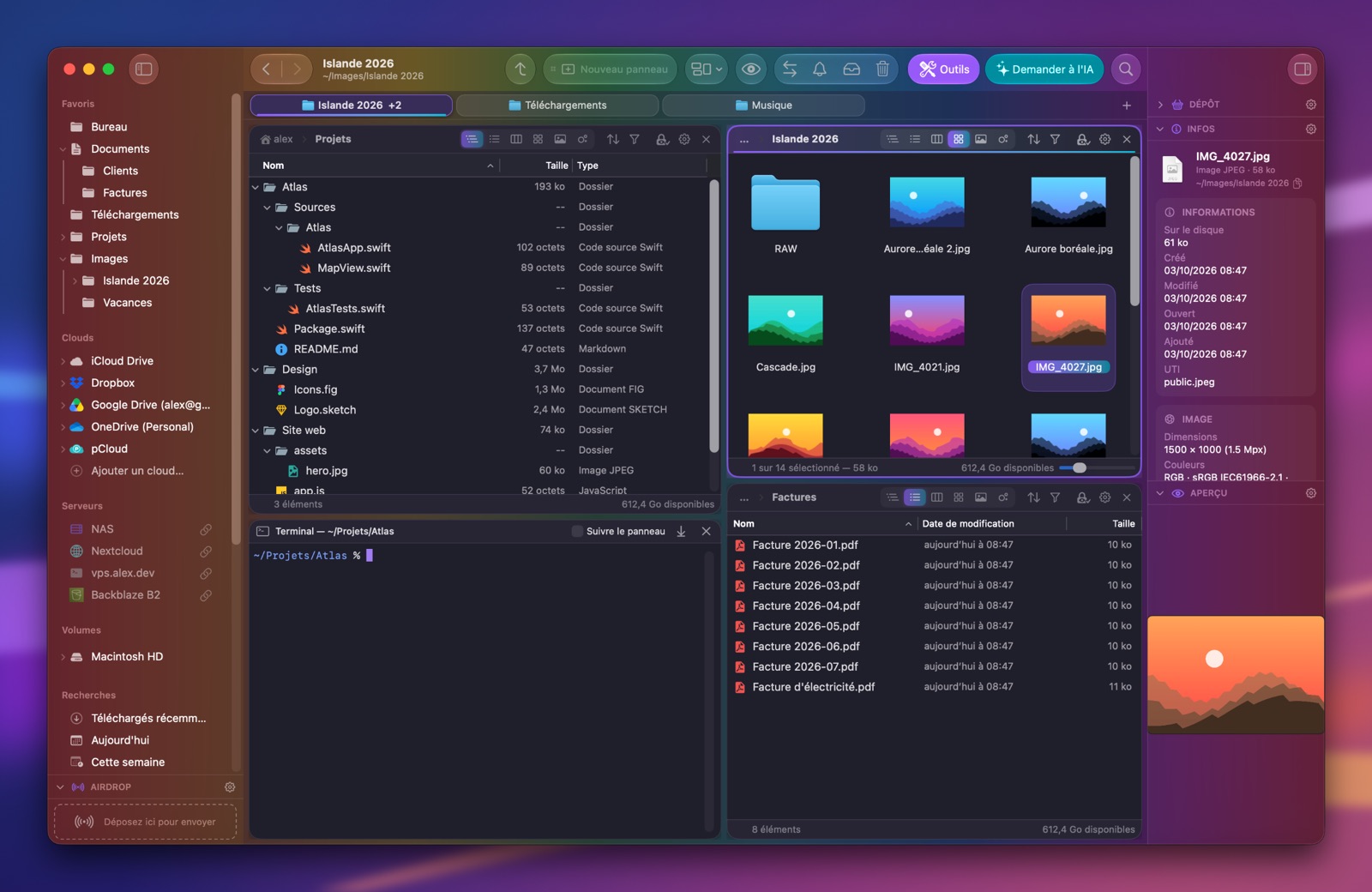Switch to the Musique tab
The width and height of the screenshot is (1372, 892).
coord(763,105)
